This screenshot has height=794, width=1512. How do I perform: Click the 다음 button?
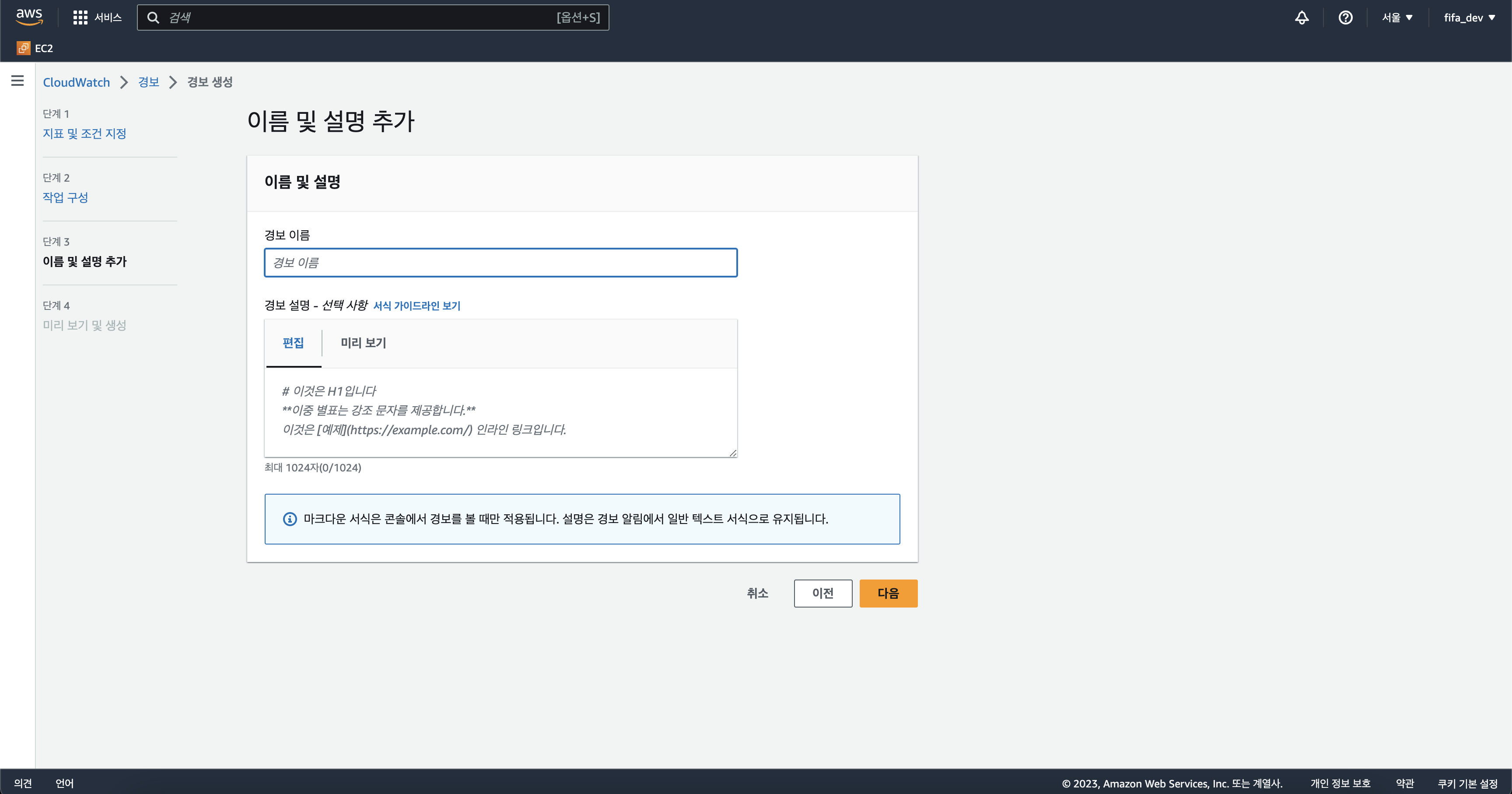pos(888,593)
